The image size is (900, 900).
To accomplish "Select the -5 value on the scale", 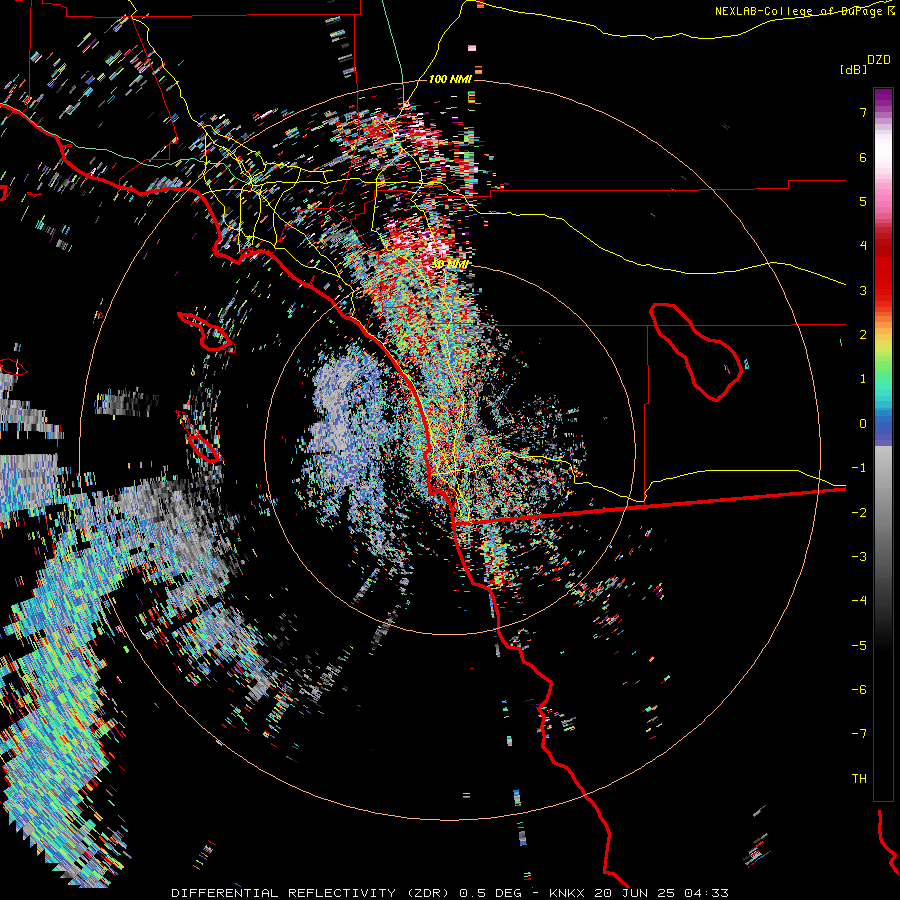I will (x=859, y=646).
